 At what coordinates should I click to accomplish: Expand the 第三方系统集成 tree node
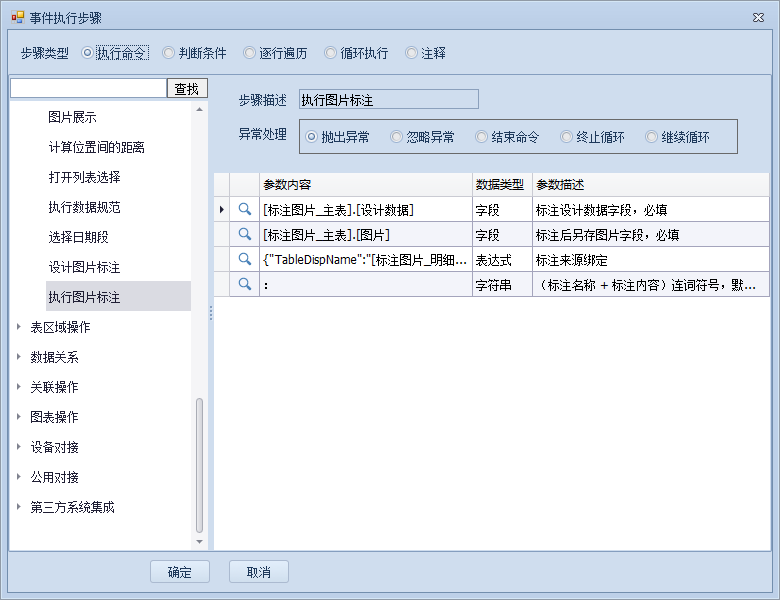click(x=19, y=507)
